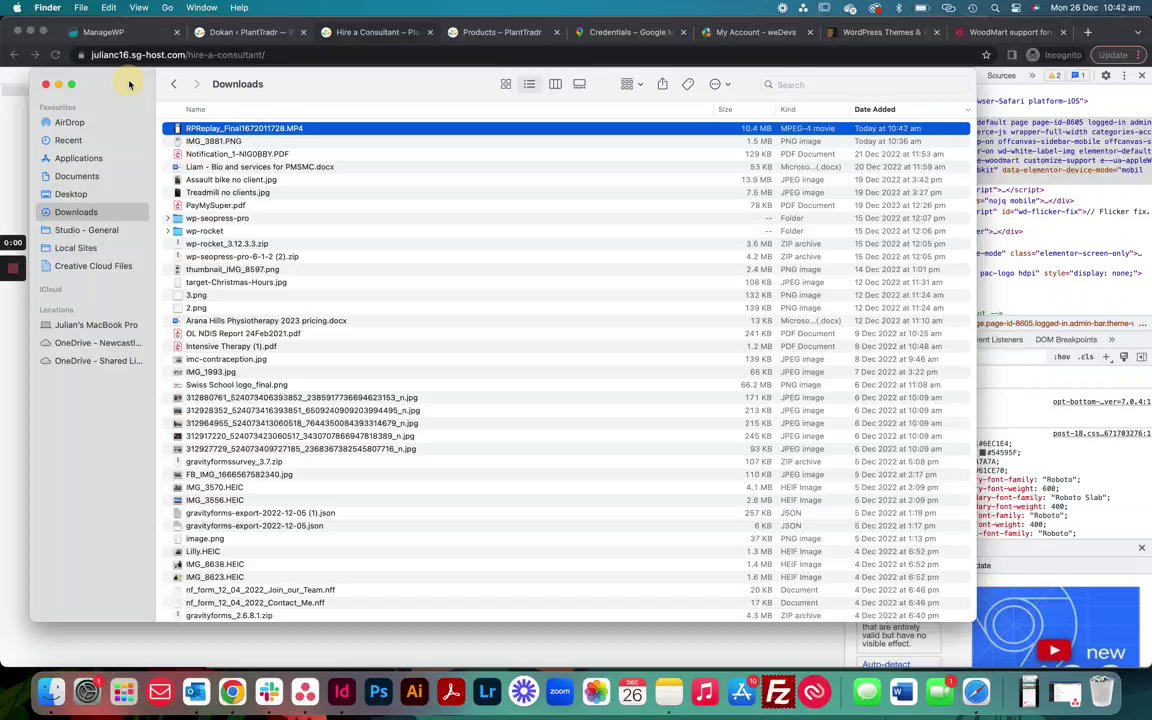The height and width of the screenshot is (720, 1152).
Task: Open FileZilla from the Dock
Action: point(778,692)
